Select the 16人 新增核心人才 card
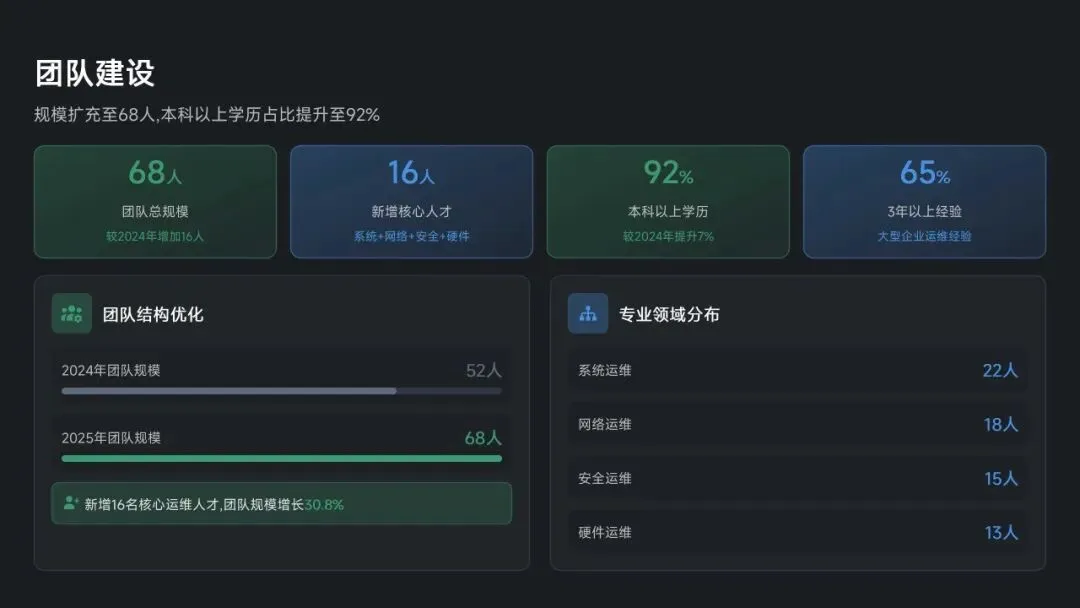This screenshot has height=608, width=1080. (411, 202)
